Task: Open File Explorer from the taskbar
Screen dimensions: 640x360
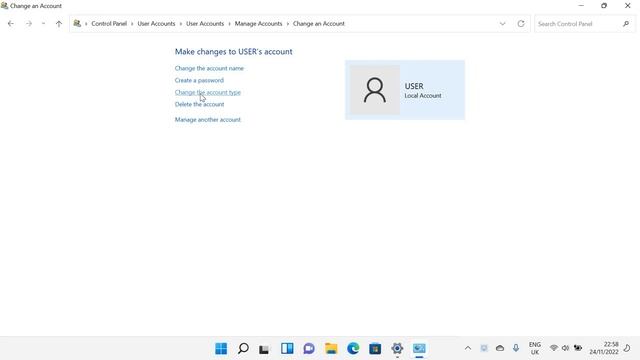Action: [x=331, y=349]
